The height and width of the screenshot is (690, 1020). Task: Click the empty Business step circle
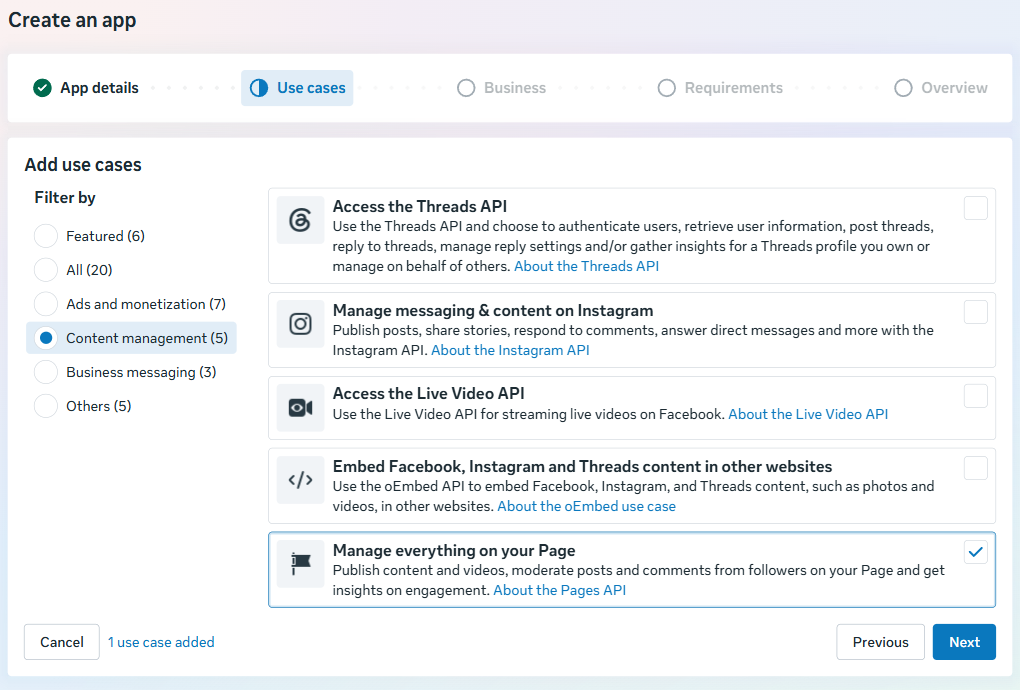pos(466,88)
